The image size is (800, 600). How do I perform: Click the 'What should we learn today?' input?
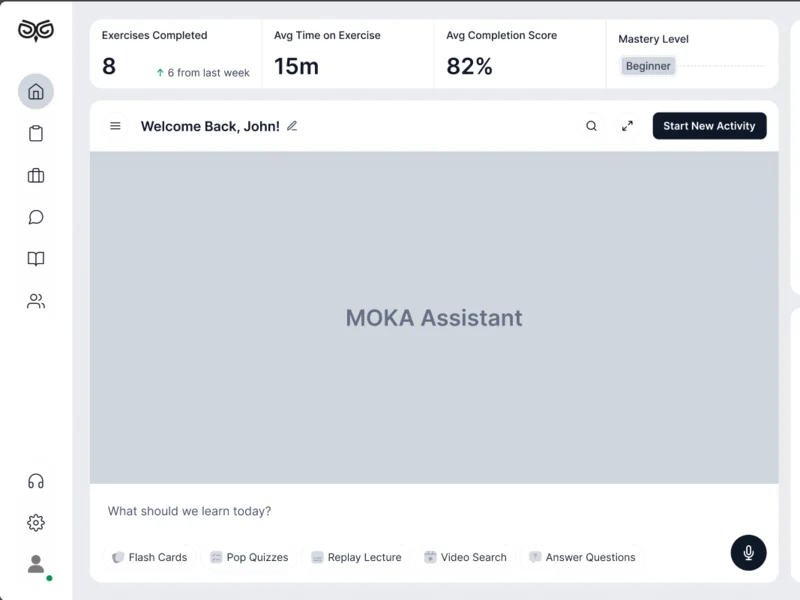point(189,511)
